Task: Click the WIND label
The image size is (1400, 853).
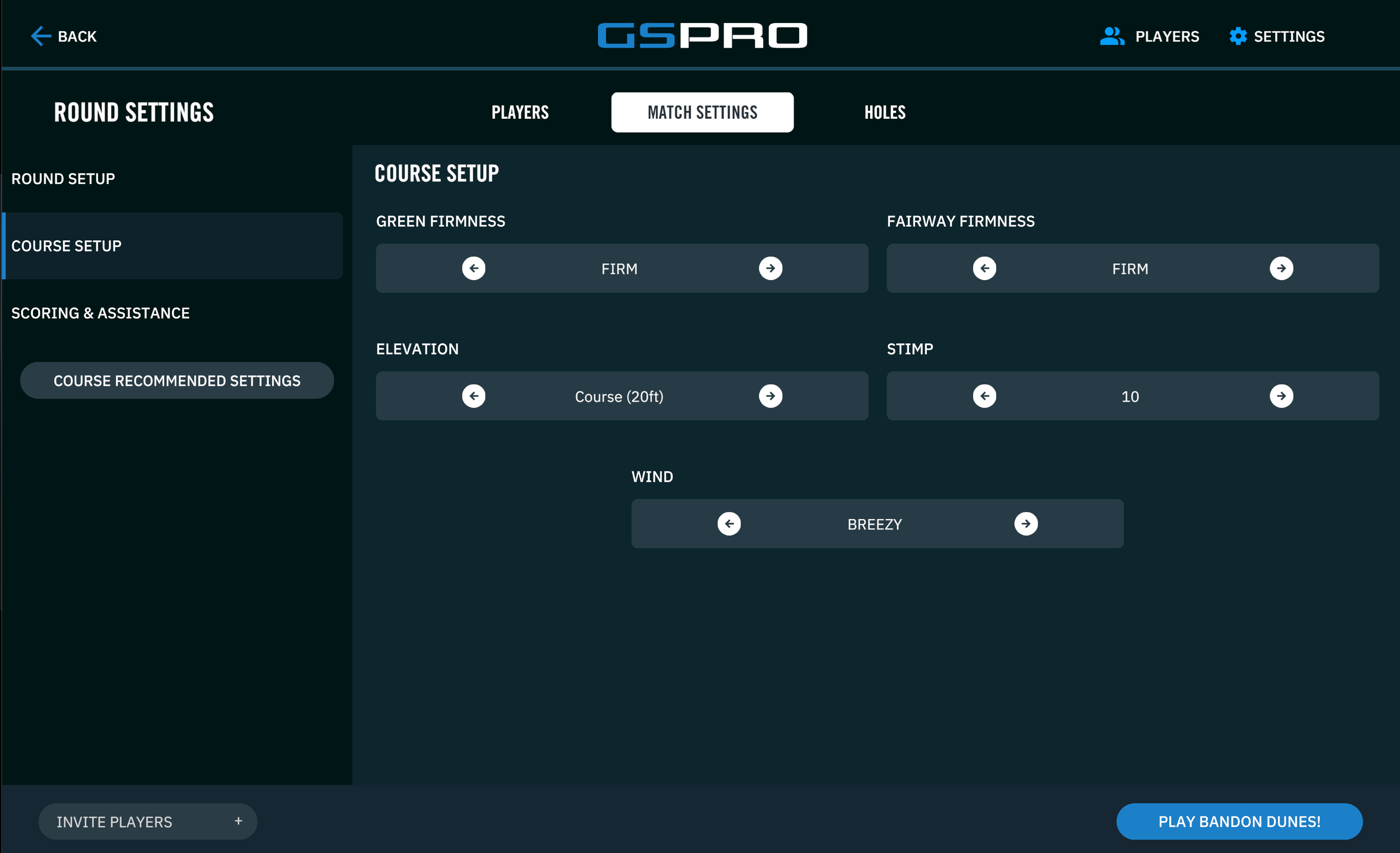Action: tap(652, 477)
